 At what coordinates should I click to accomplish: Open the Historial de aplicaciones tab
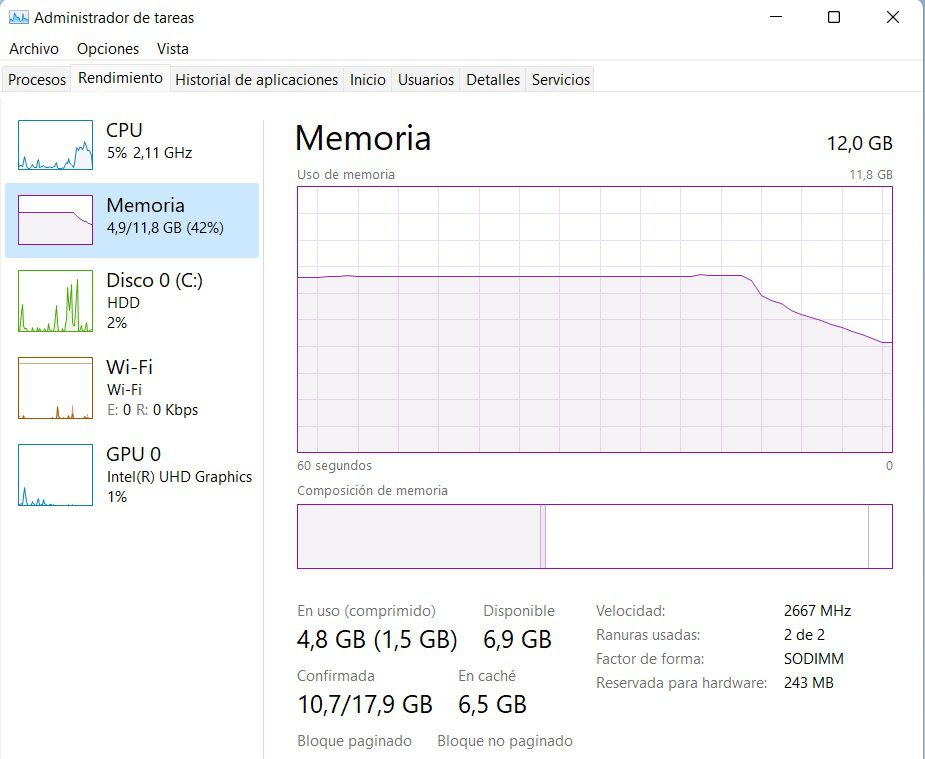click(x=256, y=79)
